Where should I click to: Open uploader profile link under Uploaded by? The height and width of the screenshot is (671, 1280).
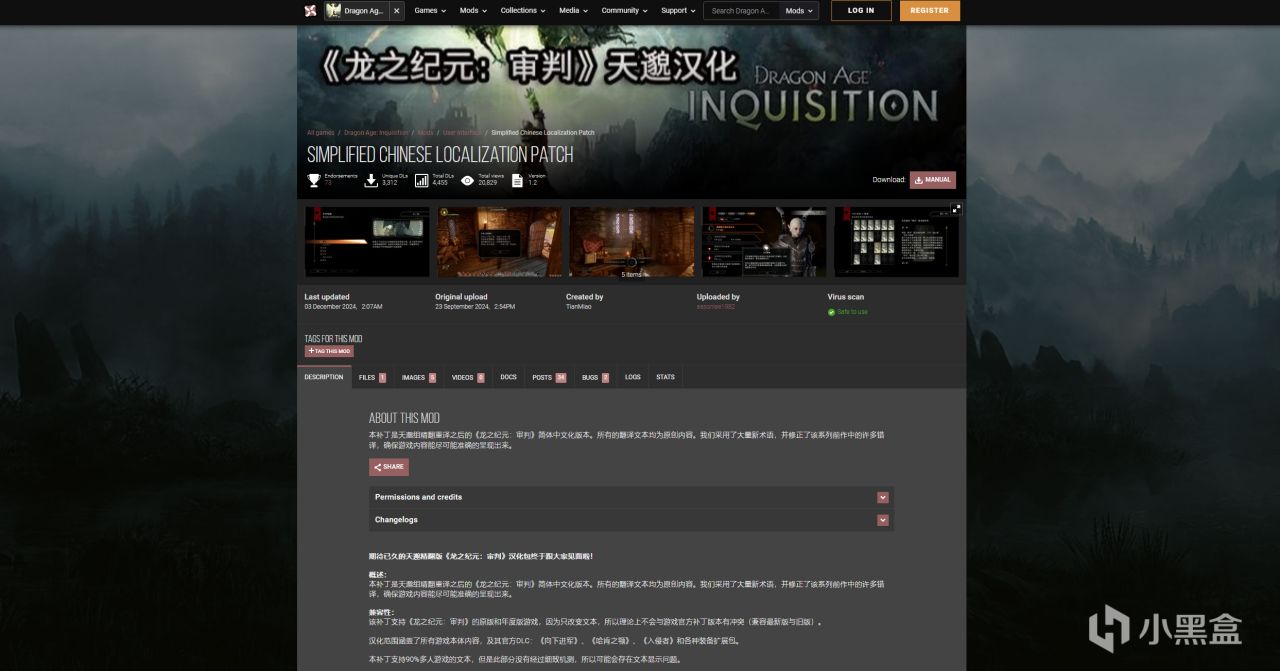(x=714, y=307)
